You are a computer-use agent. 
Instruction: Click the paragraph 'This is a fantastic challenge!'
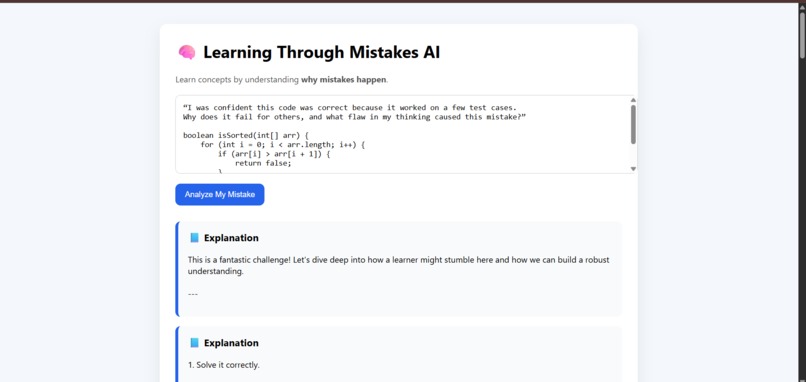(398, 265)
